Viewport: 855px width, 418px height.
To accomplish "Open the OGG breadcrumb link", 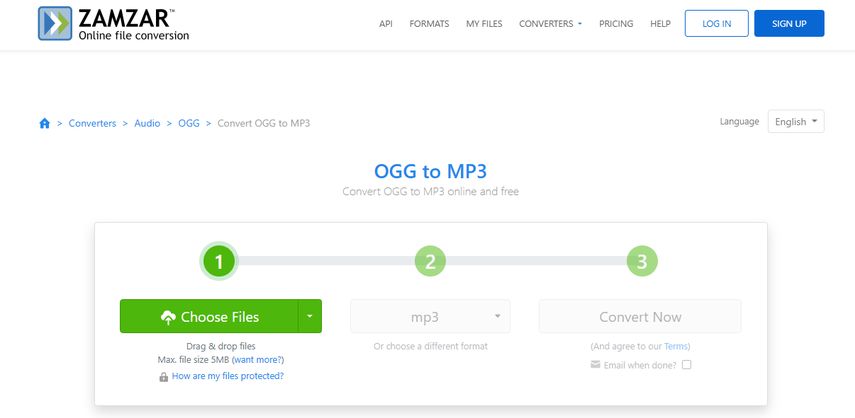I will 189,124.
